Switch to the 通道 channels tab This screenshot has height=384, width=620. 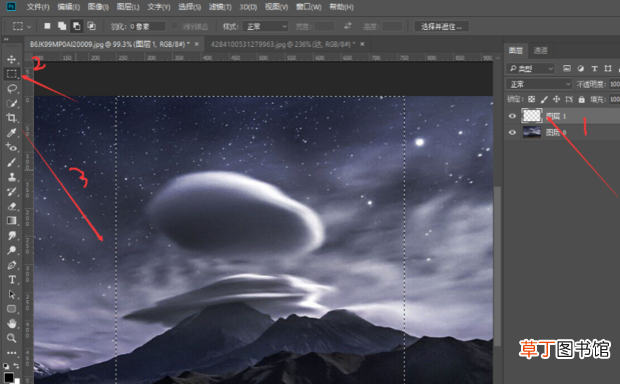[x=541, y=50]
